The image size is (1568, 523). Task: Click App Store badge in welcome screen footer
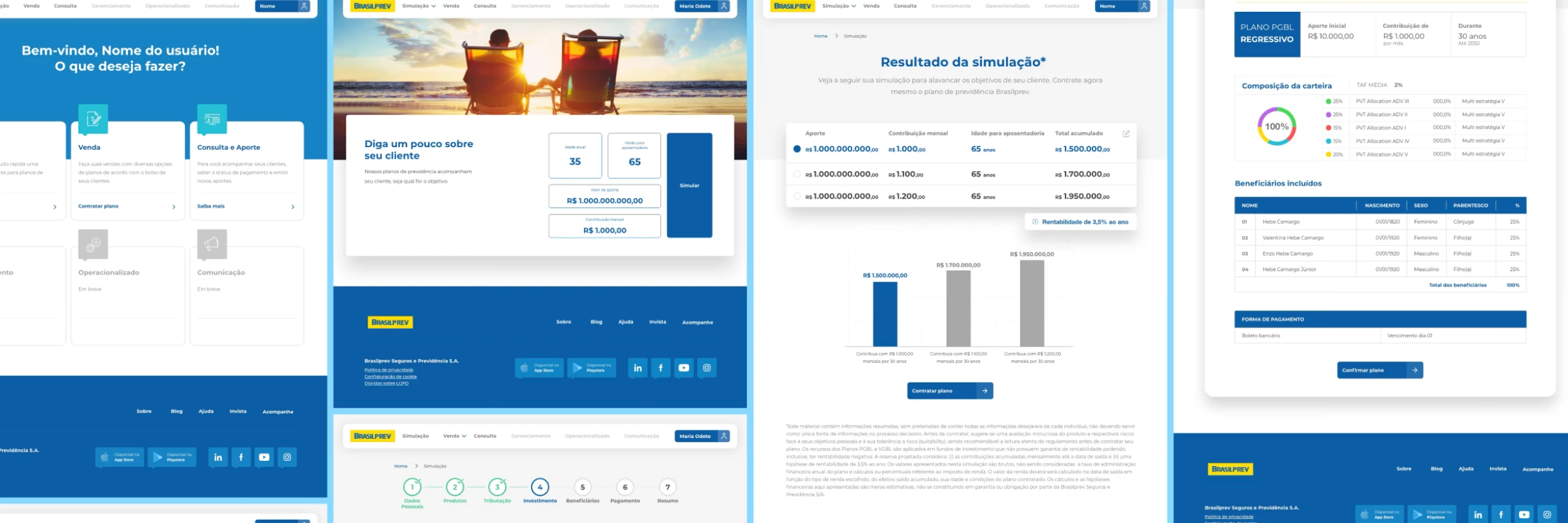pyautogui.click(x=120, y=457)
